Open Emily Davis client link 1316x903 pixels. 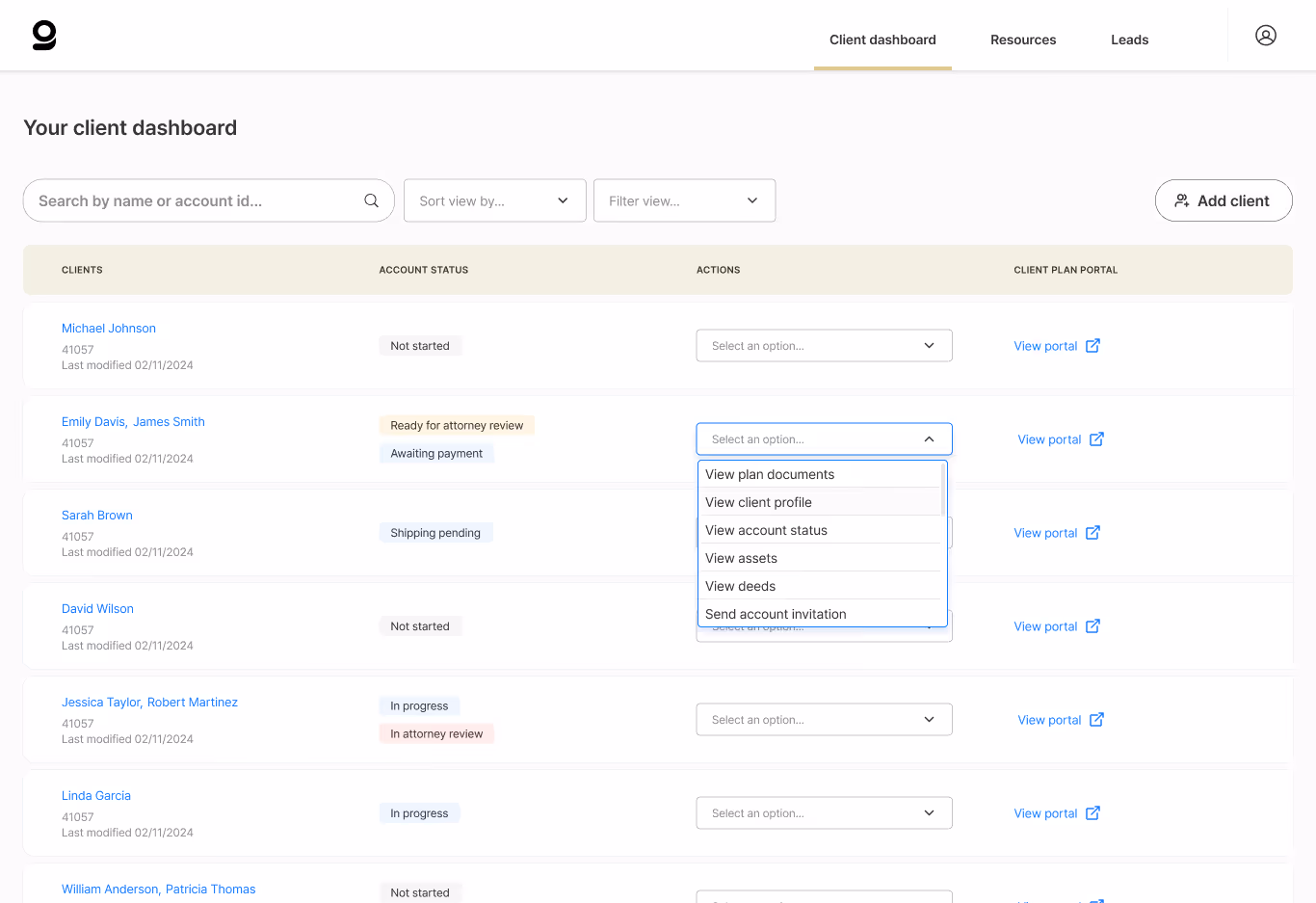coord(92,422)
